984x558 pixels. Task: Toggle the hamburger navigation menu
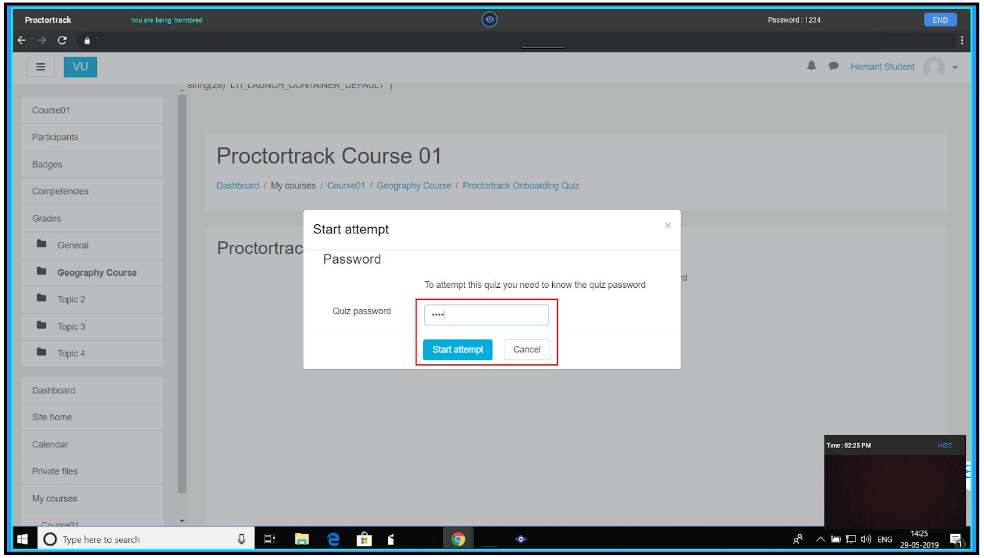pos(40,67)
